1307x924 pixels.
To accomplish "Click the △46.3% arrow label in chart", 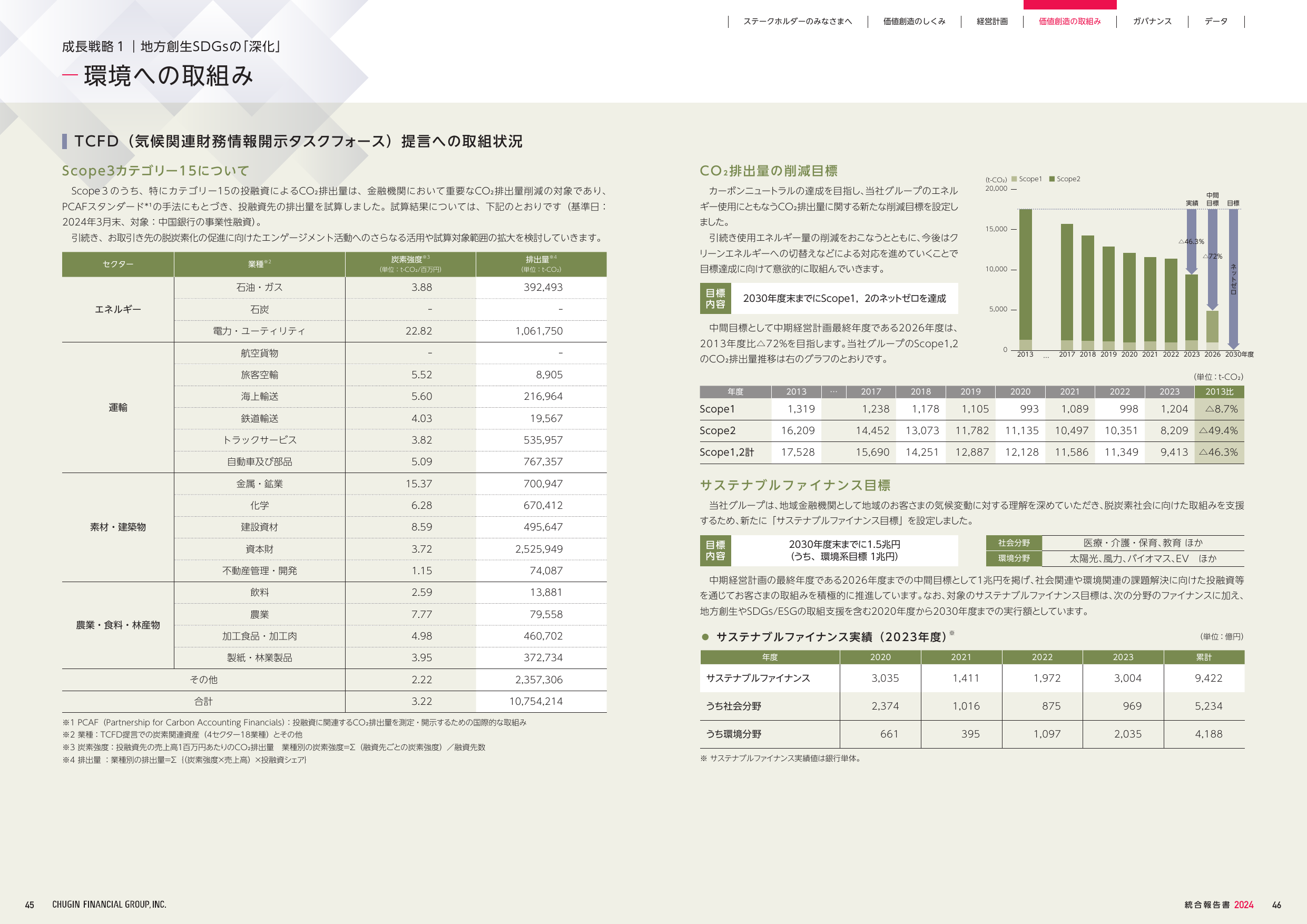I will (x=1191, y=241).
